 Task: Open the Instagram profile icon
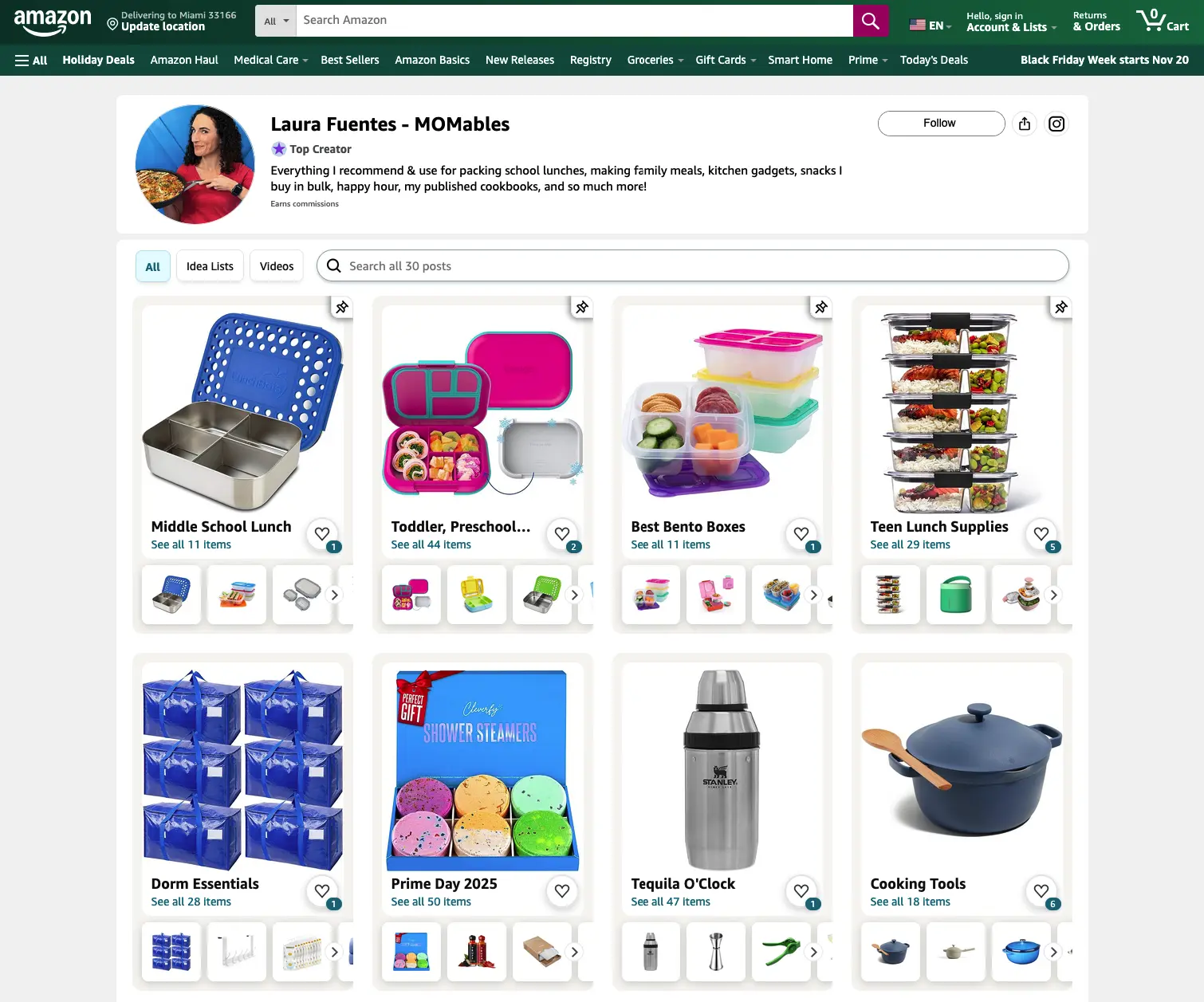point(1056,124)
